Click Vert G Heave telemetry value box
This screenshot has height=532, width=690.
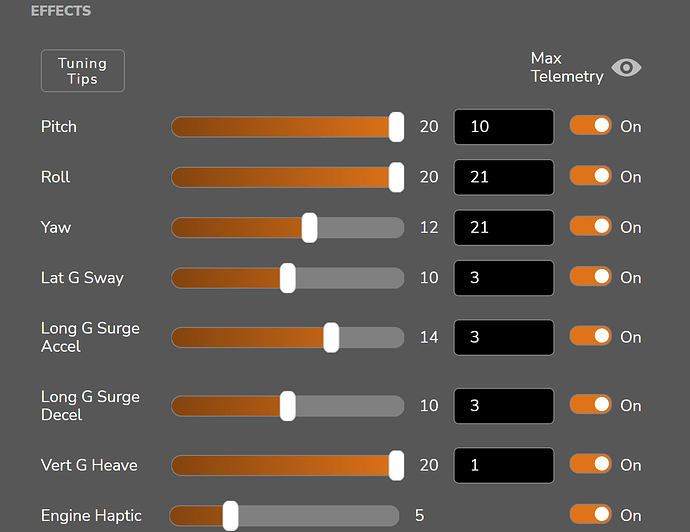(x=504, y=465)
